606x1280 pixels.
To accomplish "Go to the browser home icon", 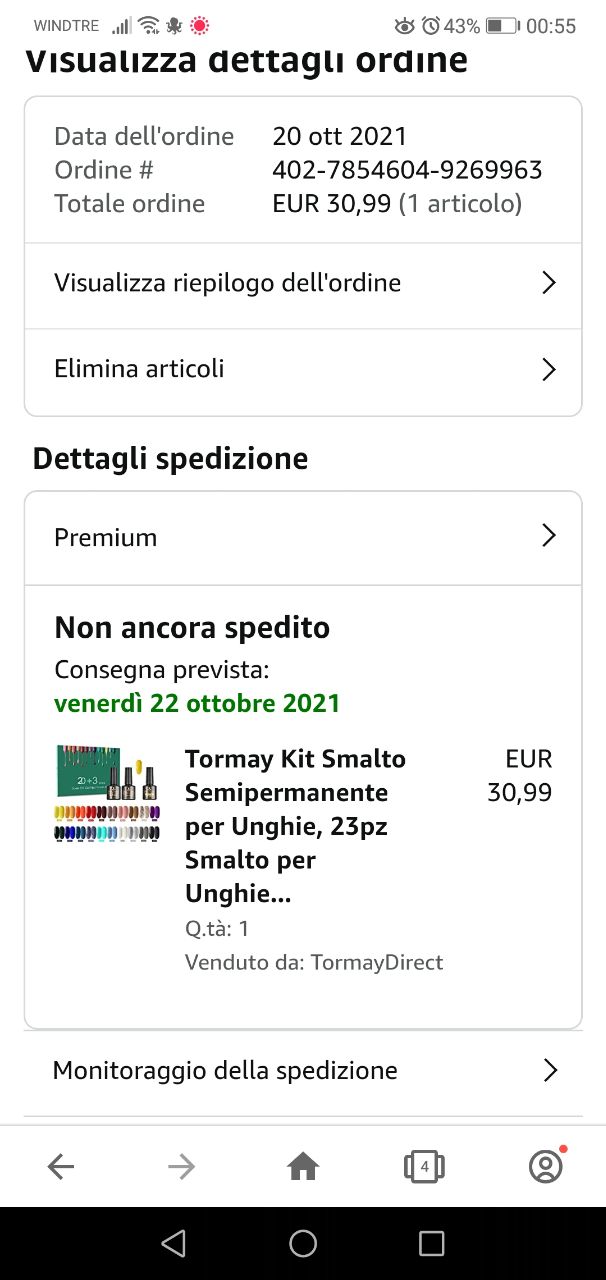I will click(x=303, y=1166).
